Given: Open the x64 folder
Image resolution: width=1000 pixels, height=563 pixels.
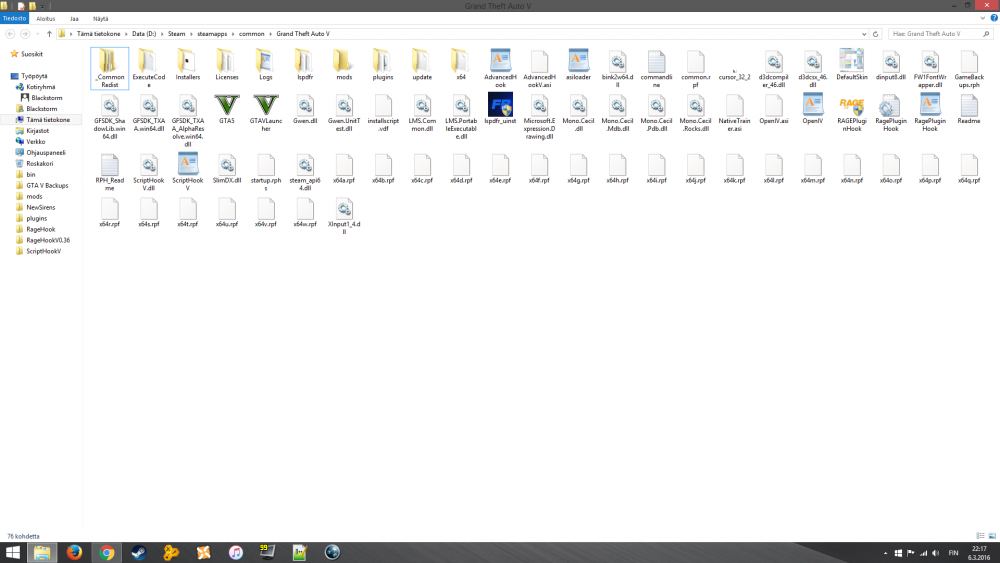Looking at the screenshot, I should [460, 61].
